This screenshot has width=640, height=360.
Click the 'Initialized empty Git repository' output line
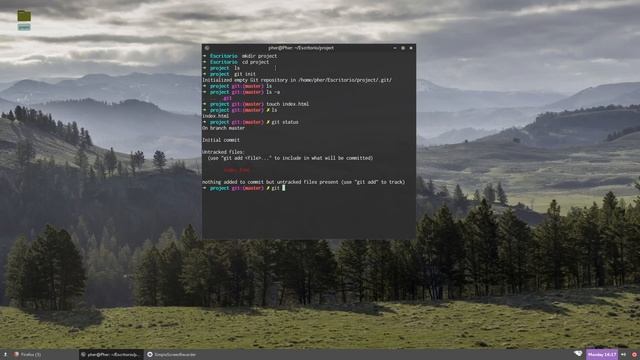297,80
